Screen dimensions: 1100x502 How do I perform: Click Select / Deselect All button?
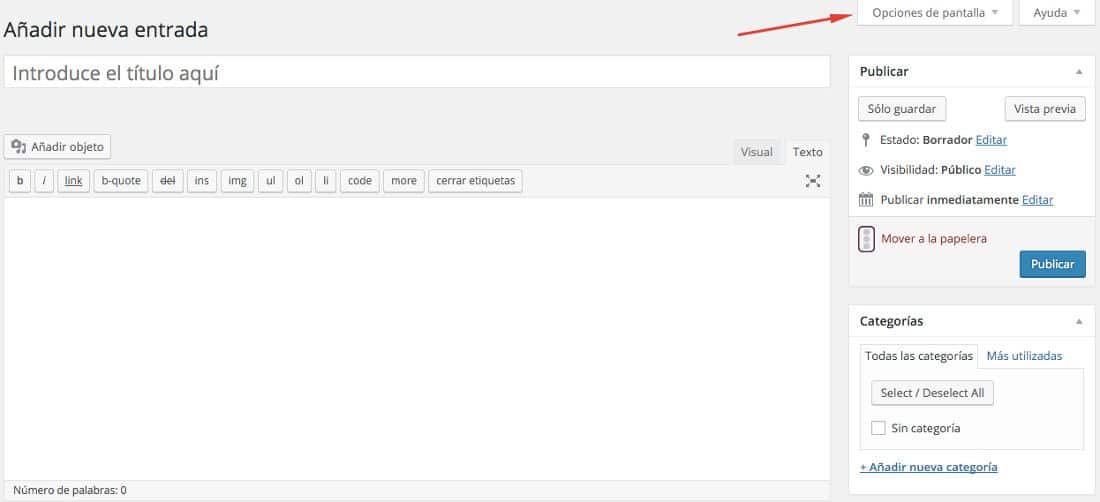(x=932, y=393)
